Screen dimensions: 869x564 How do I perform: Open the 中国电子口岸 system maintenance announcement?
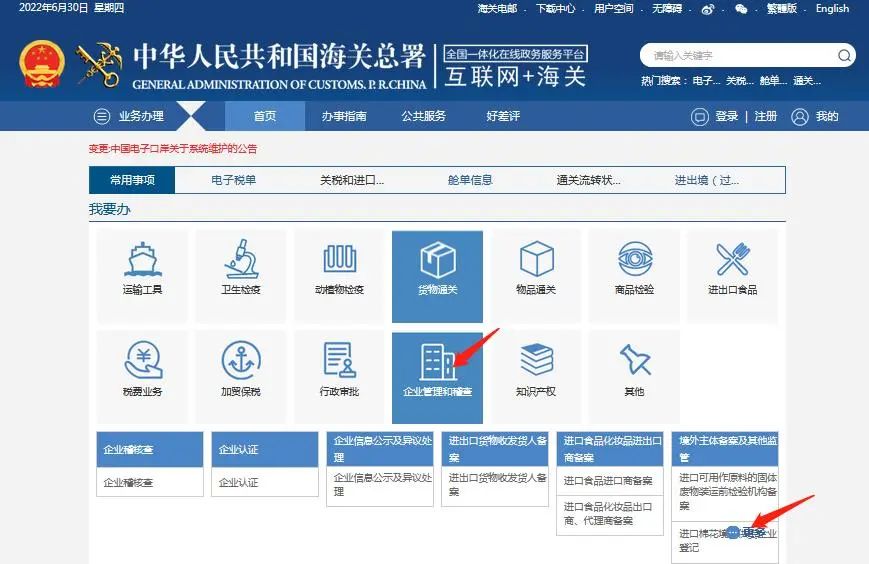point(173,148)
